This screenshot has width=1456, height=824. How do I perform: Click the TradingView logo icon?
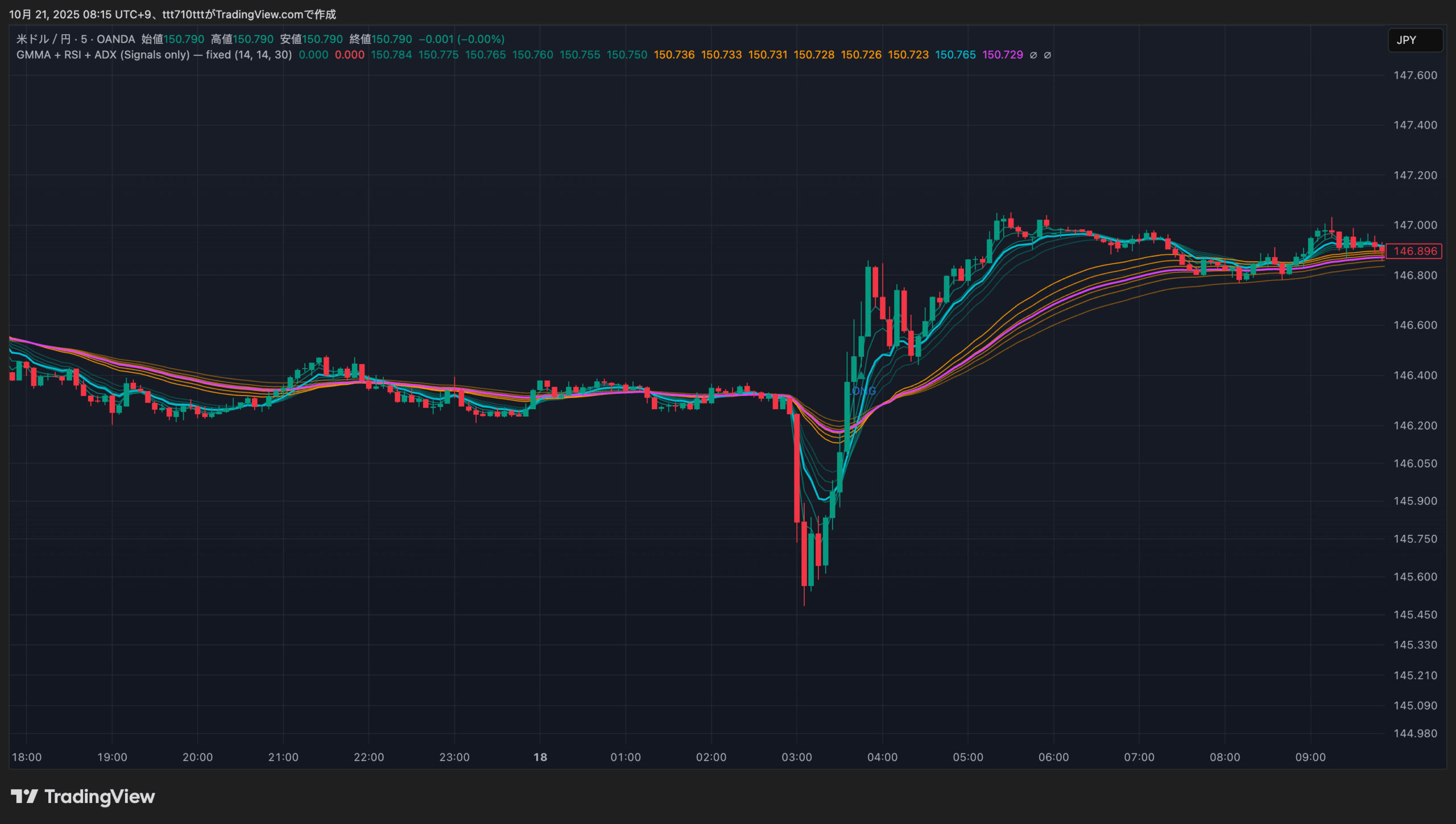(x=24, y=796)
